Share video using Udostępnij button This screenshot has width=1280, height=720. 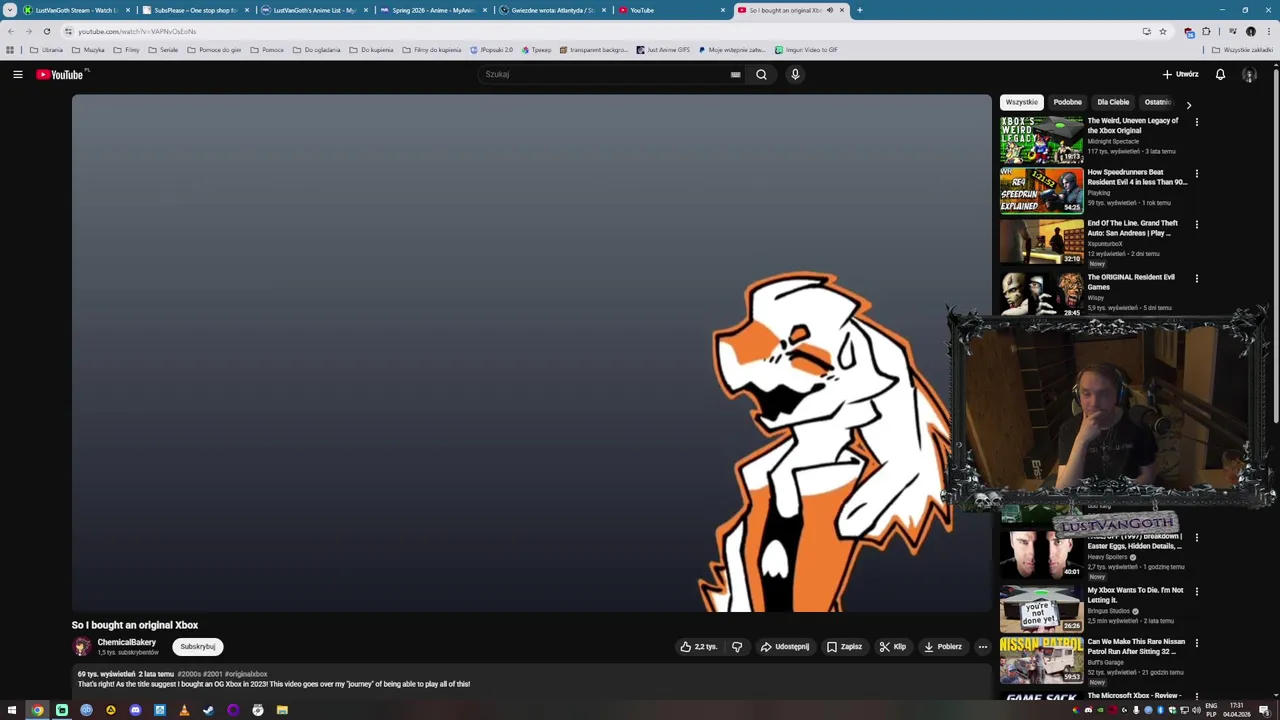[785, 647]
